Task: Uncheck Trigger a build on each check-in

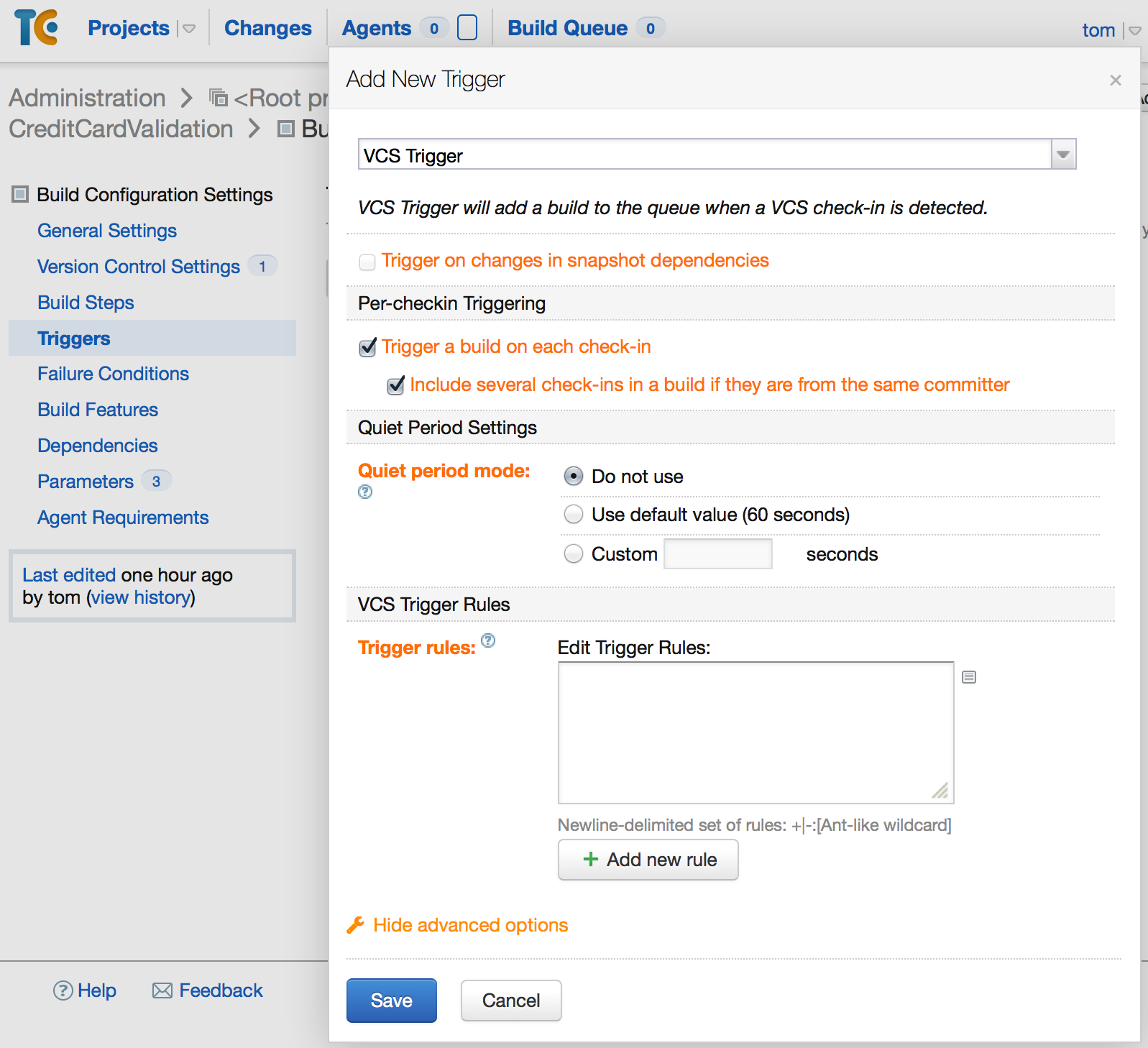Action: click(x=367, y=348)
